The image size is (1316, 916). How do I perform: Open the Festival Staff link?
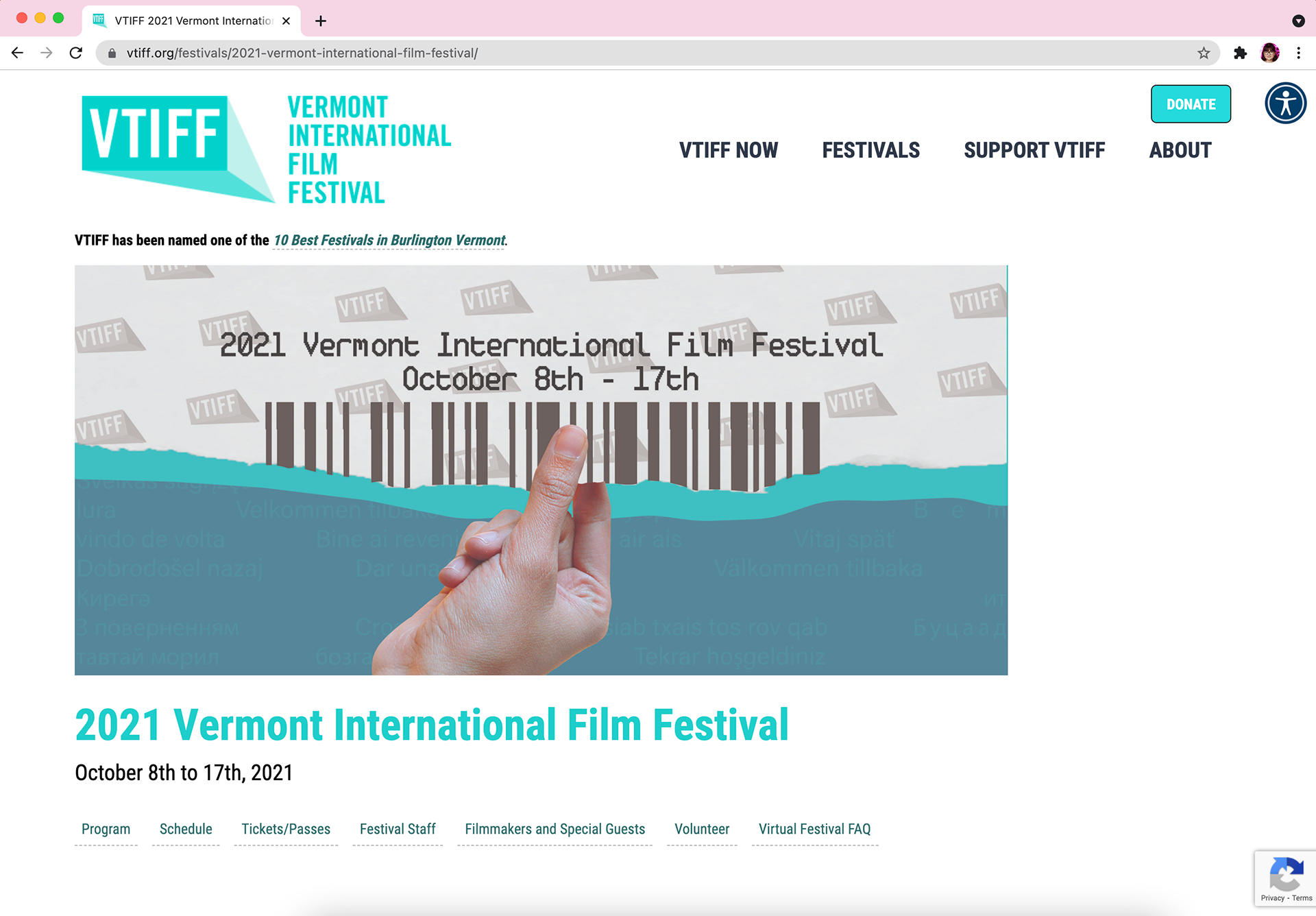(x=398, y=829)
